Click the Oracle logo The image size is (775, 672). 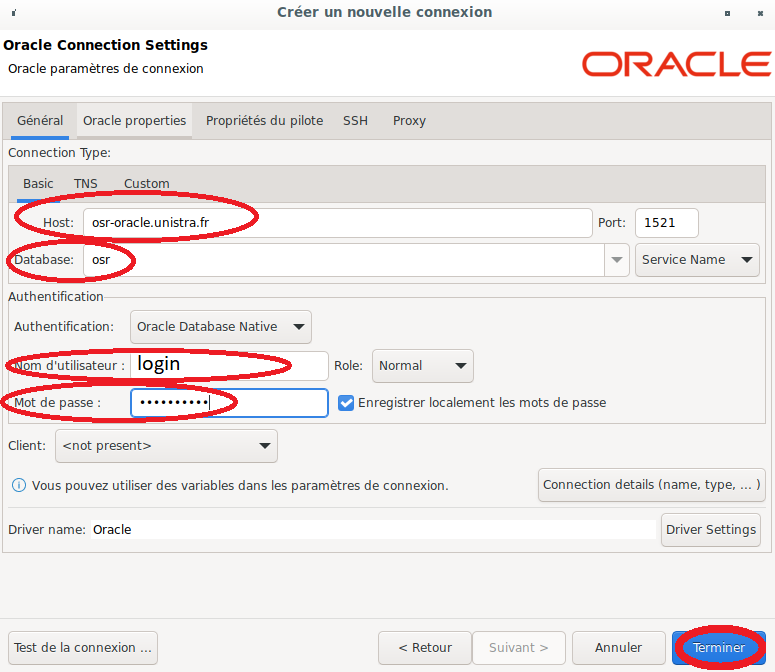676,64
